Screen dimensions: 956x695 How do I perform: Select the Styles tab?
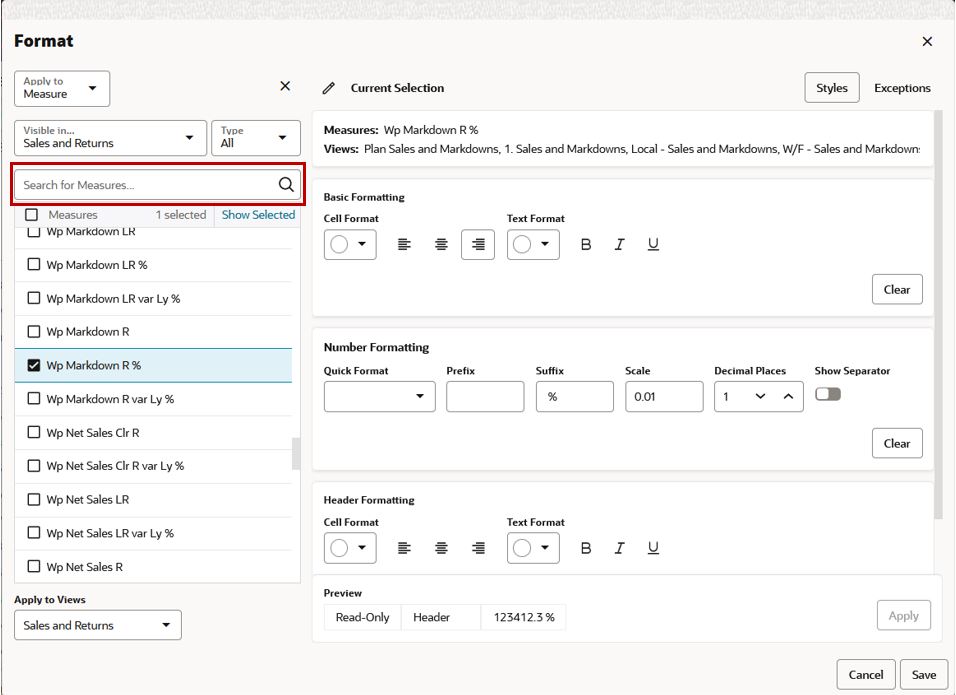[x=831, y=88]
